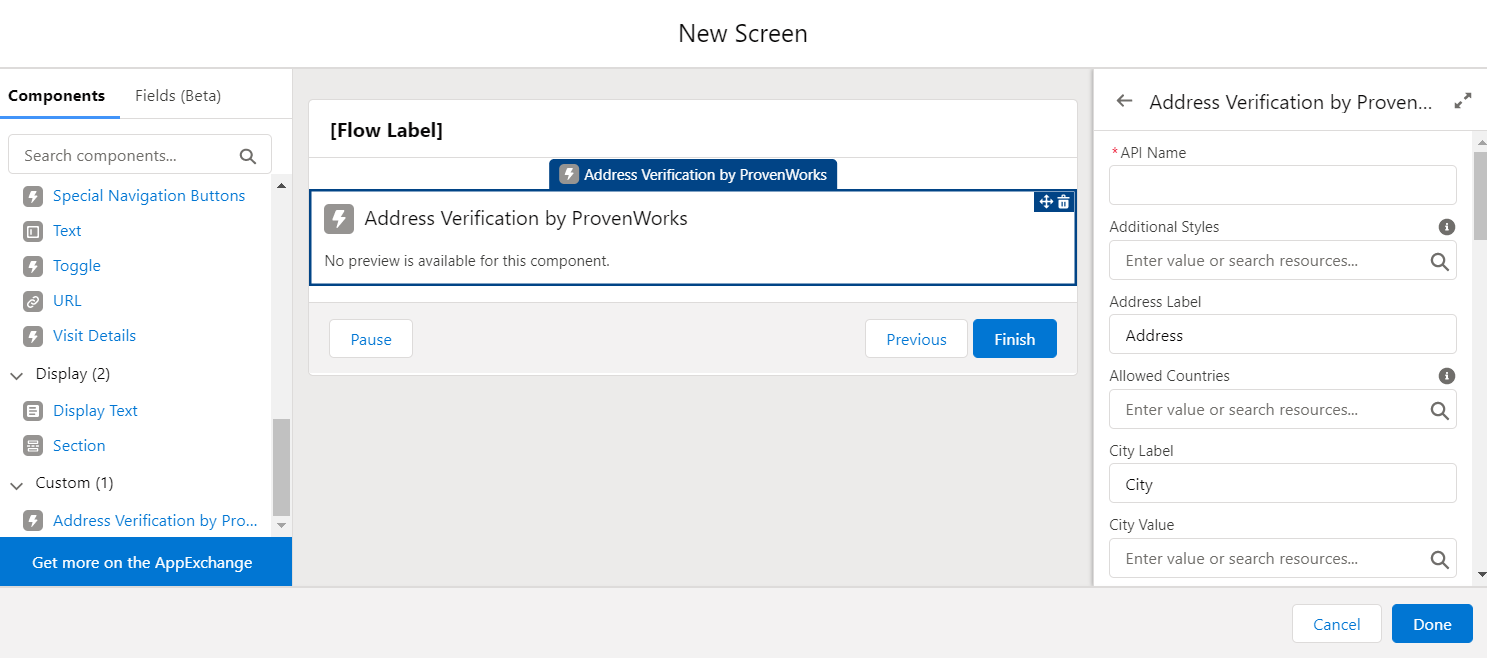This screenshot has height=658, width=1487.
Task: Click the URL link icon
Action: point(33,301)
